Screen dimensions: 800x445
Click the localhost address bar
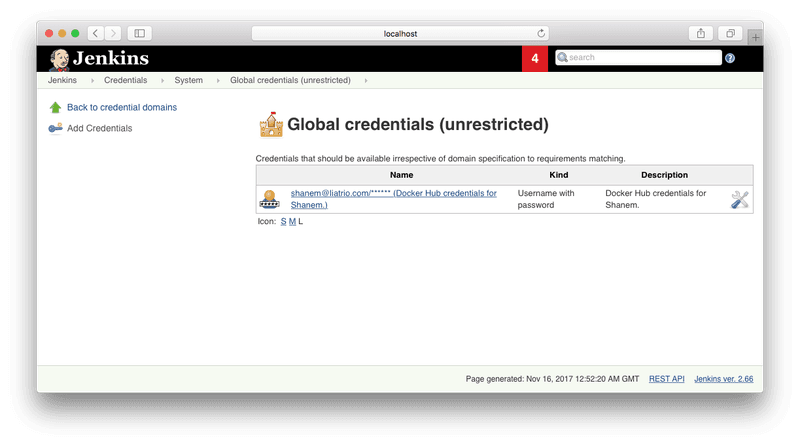[400, 33]
